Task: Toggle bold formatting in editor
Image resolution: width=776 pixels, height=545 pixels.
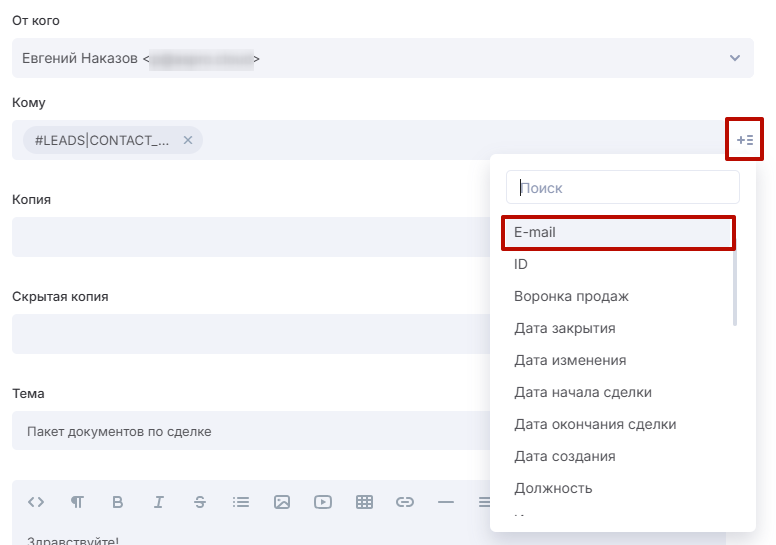Action: [117, 502]
